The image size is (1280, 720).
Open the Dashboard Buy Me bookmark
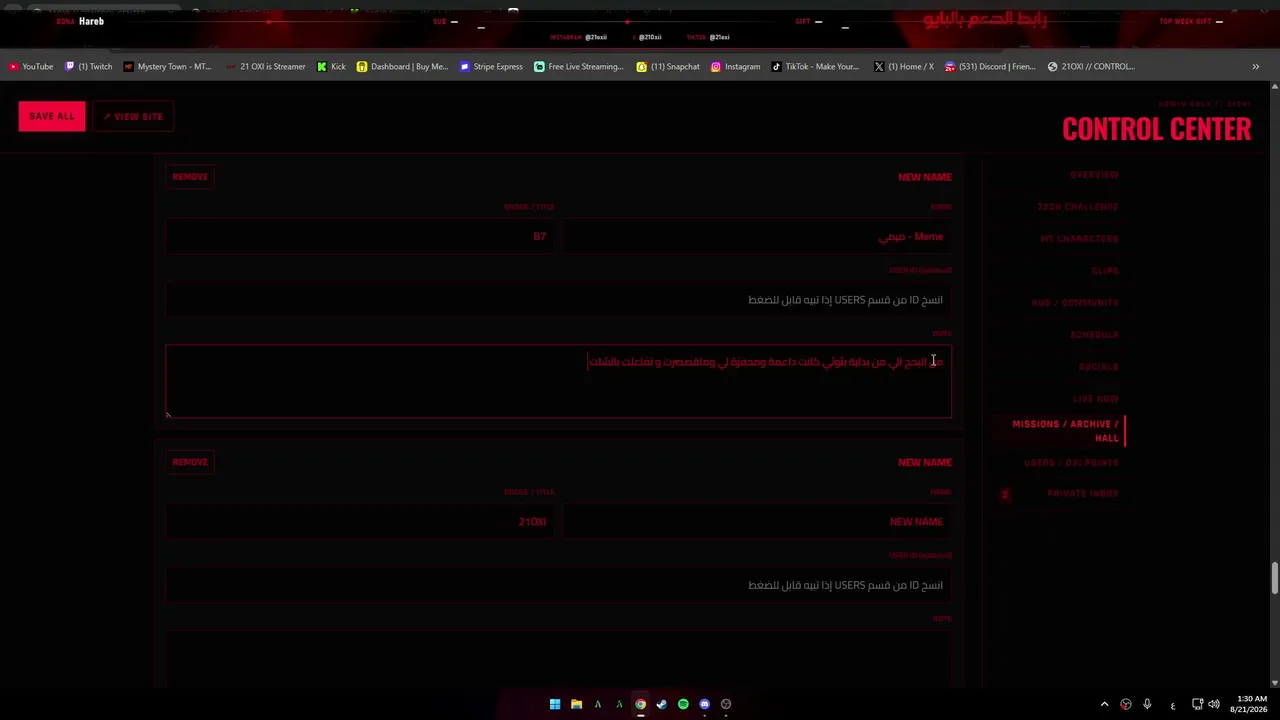point(402,67)
